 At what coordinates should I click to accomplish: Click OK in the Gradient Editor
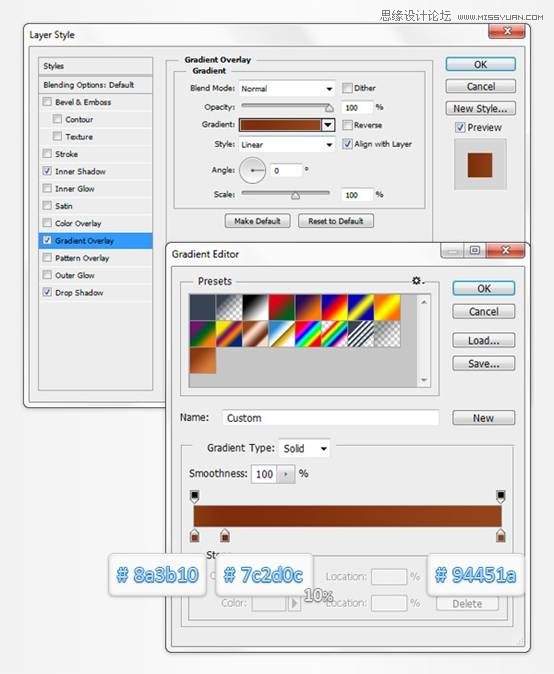[x=484, y=288]
